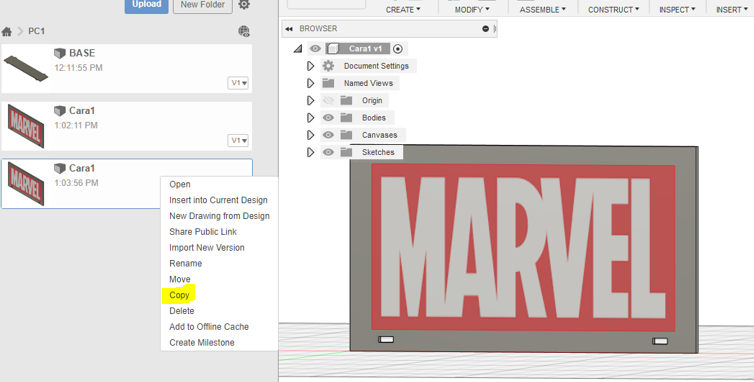Click the Document Settings gear icon

[328, 66]
